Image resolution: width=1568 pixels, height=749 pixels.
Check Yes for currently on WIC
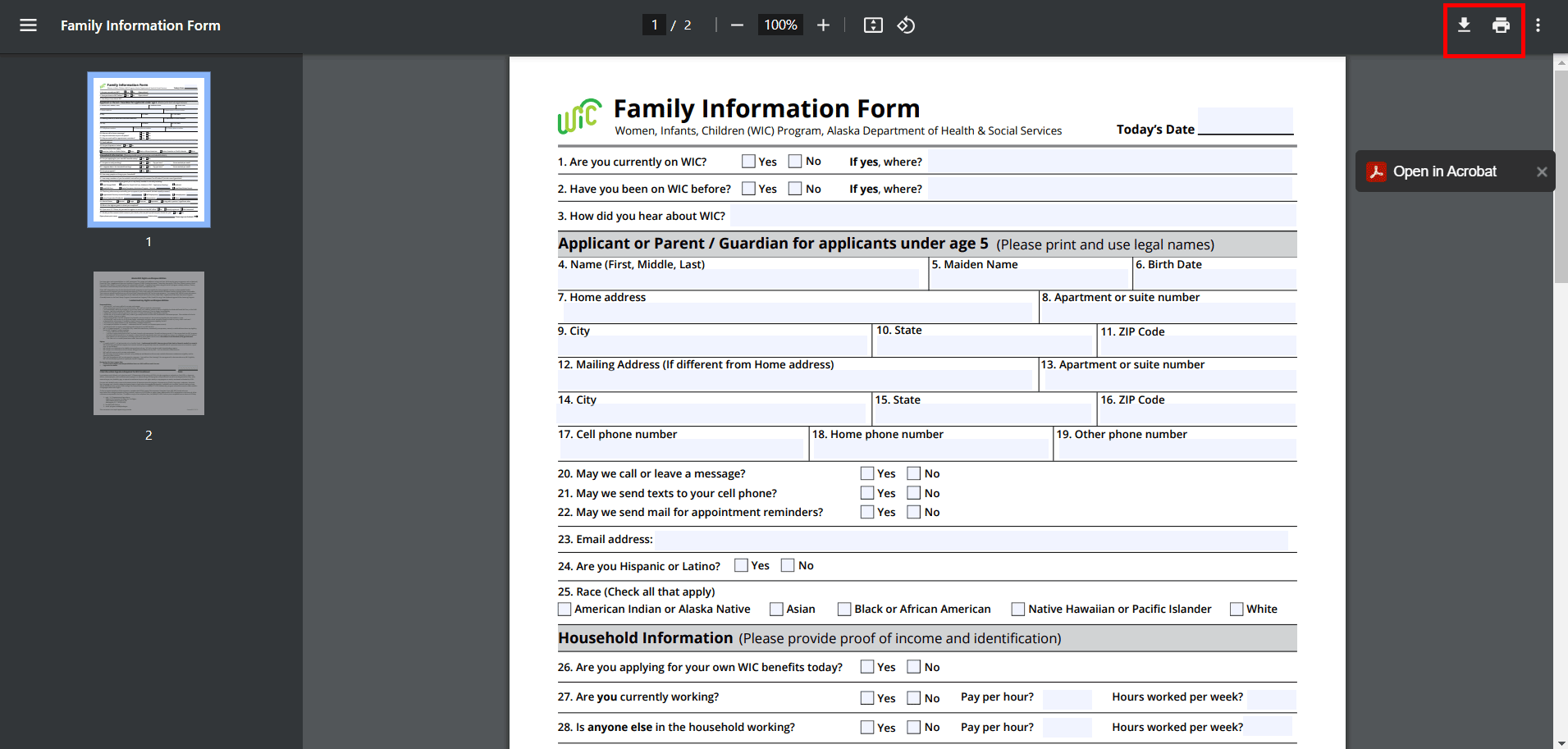point(748,162)
